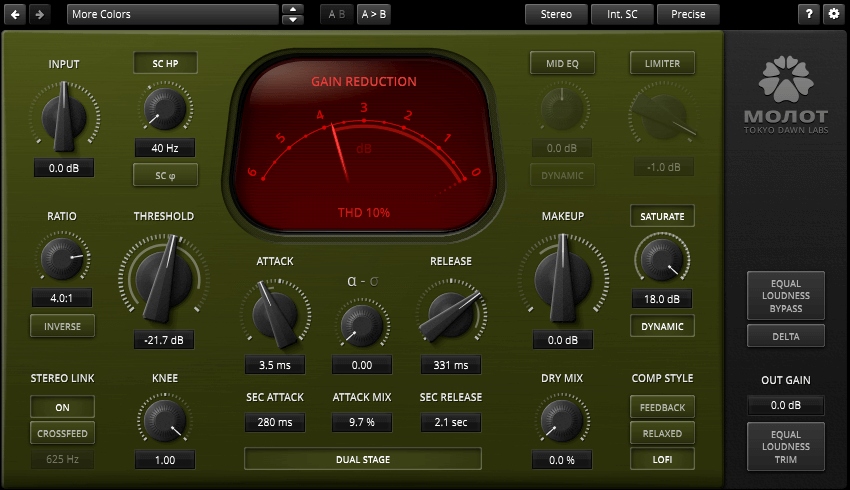The width and height of the screenshot is (850, 490).
Task: Click the alpha-sigma 0.00 value field
Action: point(362,365)
